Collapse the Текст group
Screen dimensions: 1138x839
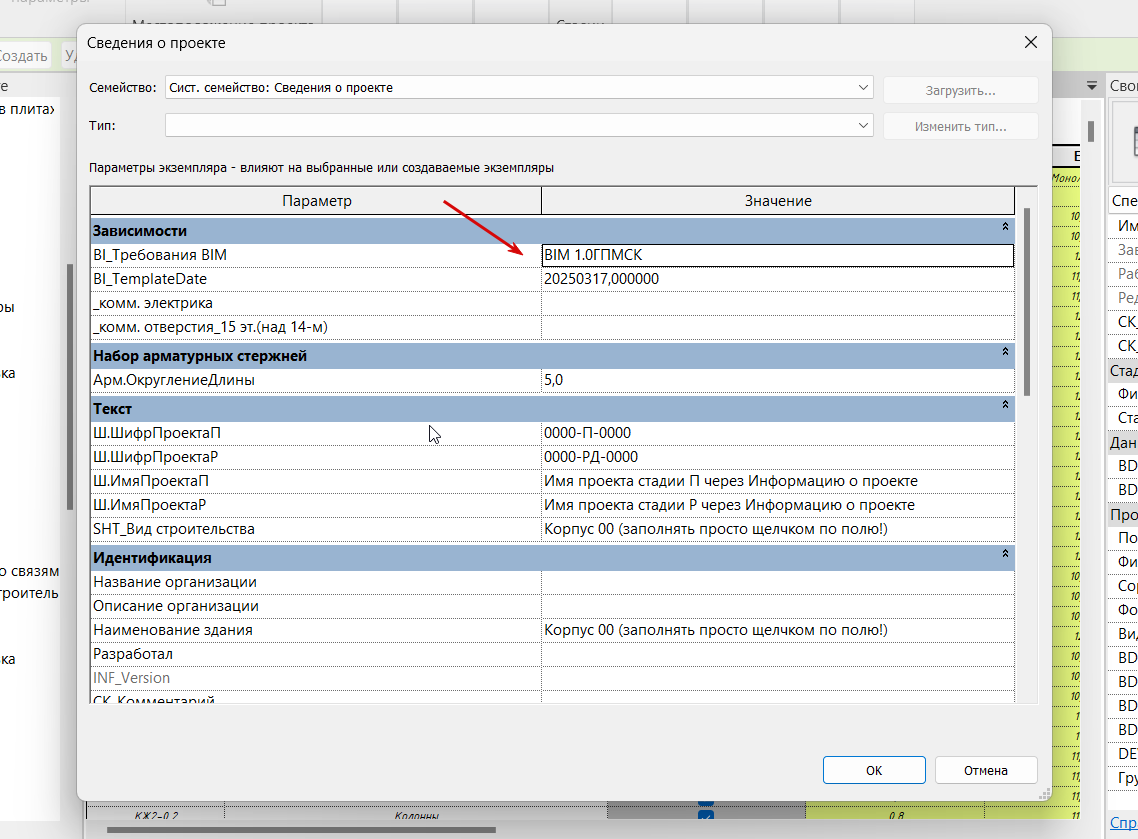click(1005, 405)
